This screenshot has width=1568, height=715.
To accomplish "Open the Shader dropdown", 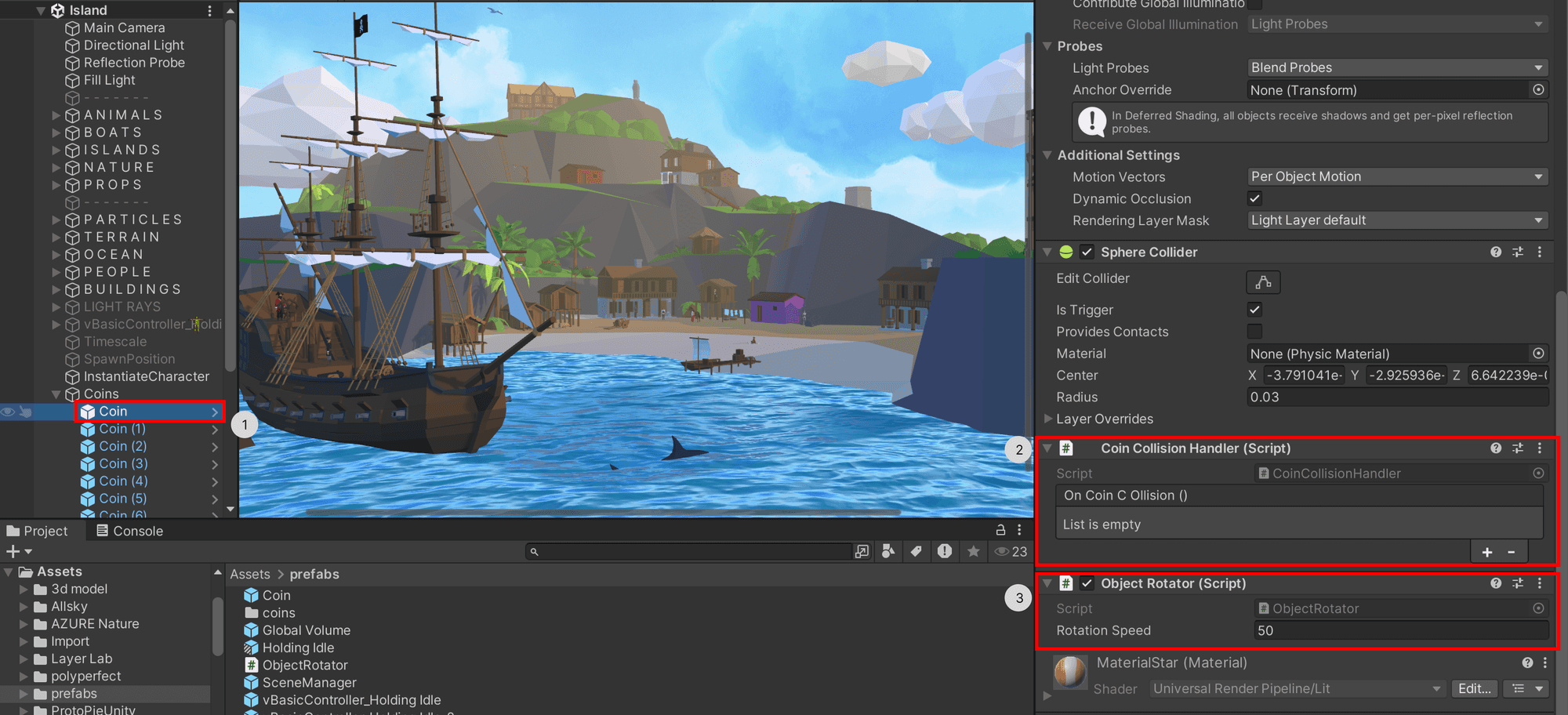I will point(1298,688).
